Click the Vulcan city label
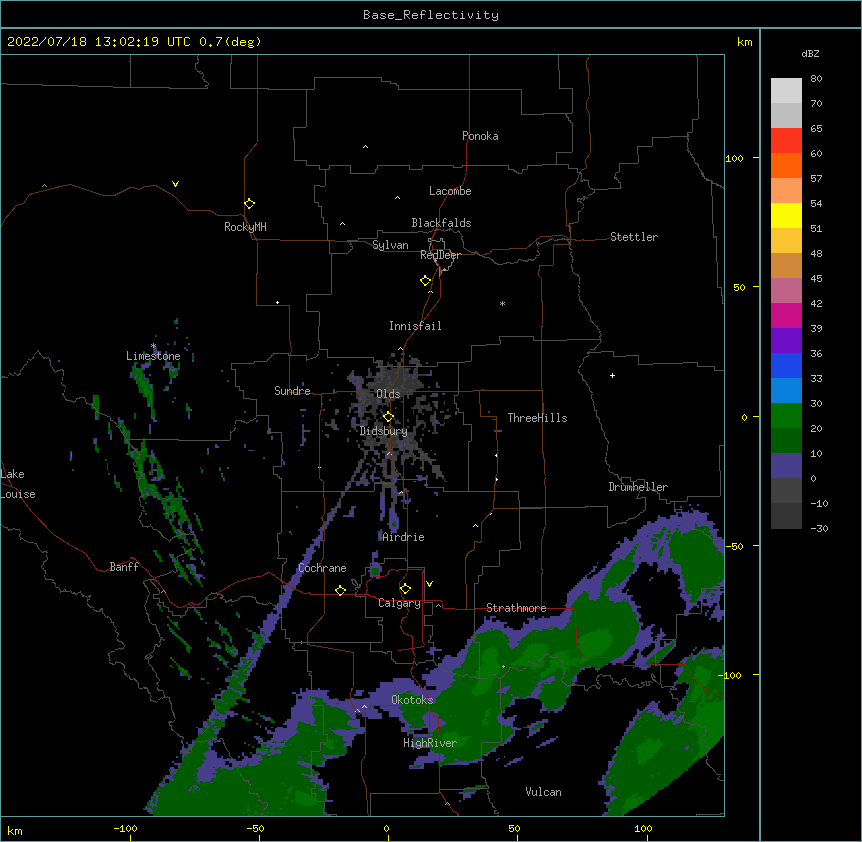Viewport: 862px width, 842px height. [543, 792]
